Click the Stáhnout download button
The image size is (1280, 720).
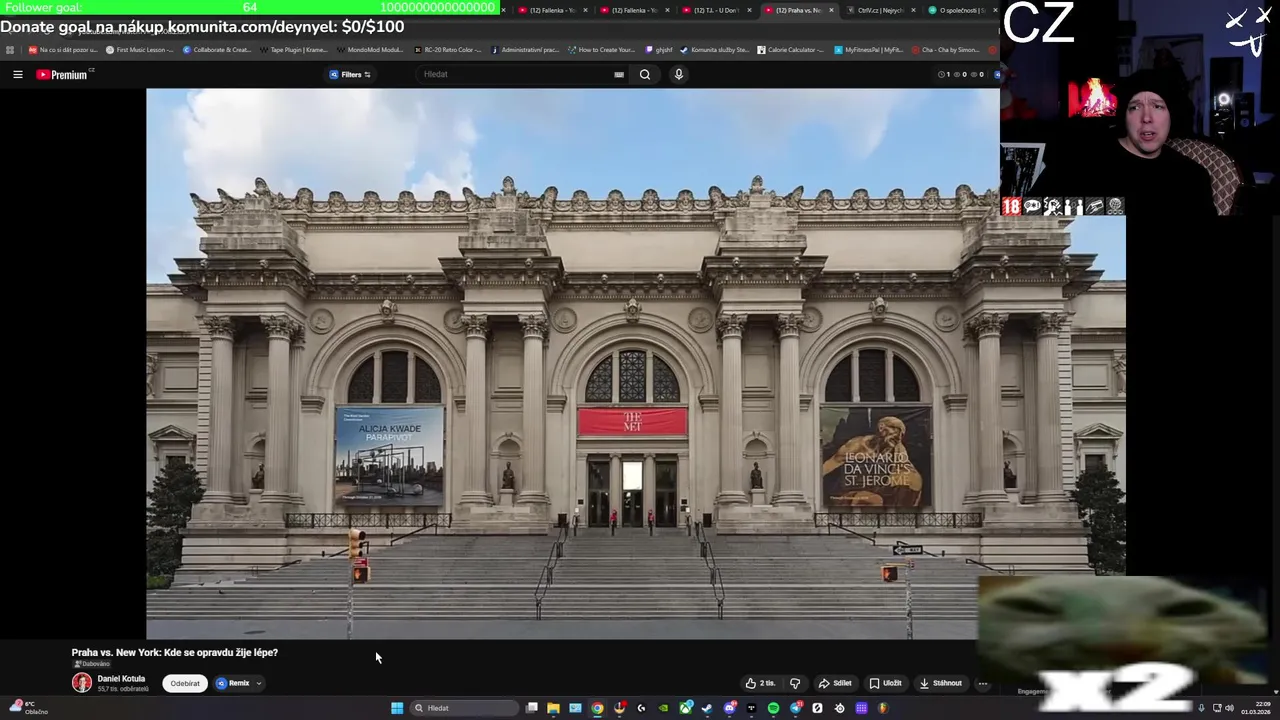coord(941,684)
